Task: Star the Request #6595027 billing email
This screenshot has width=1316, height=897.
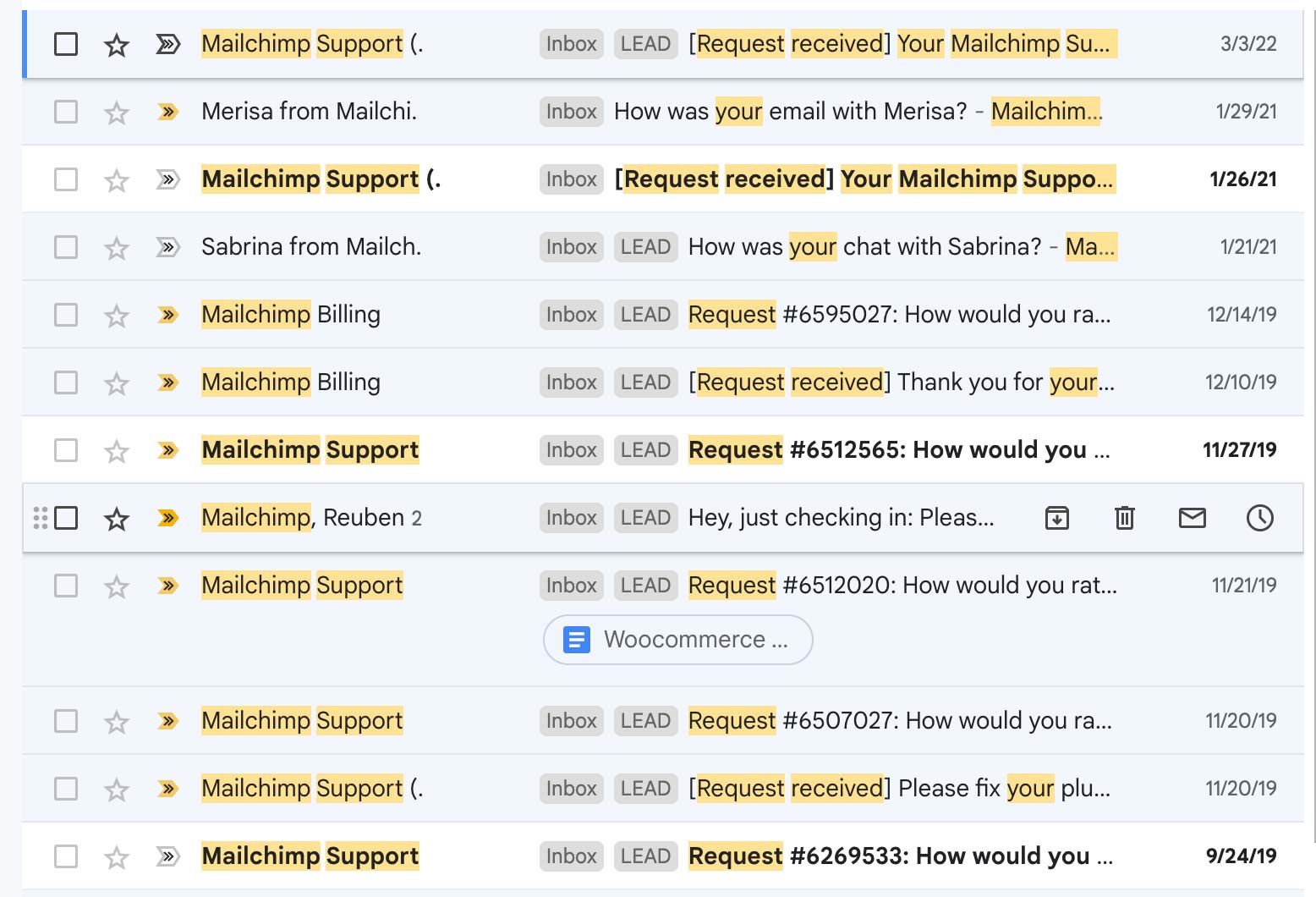Action: tap(117, 315)
